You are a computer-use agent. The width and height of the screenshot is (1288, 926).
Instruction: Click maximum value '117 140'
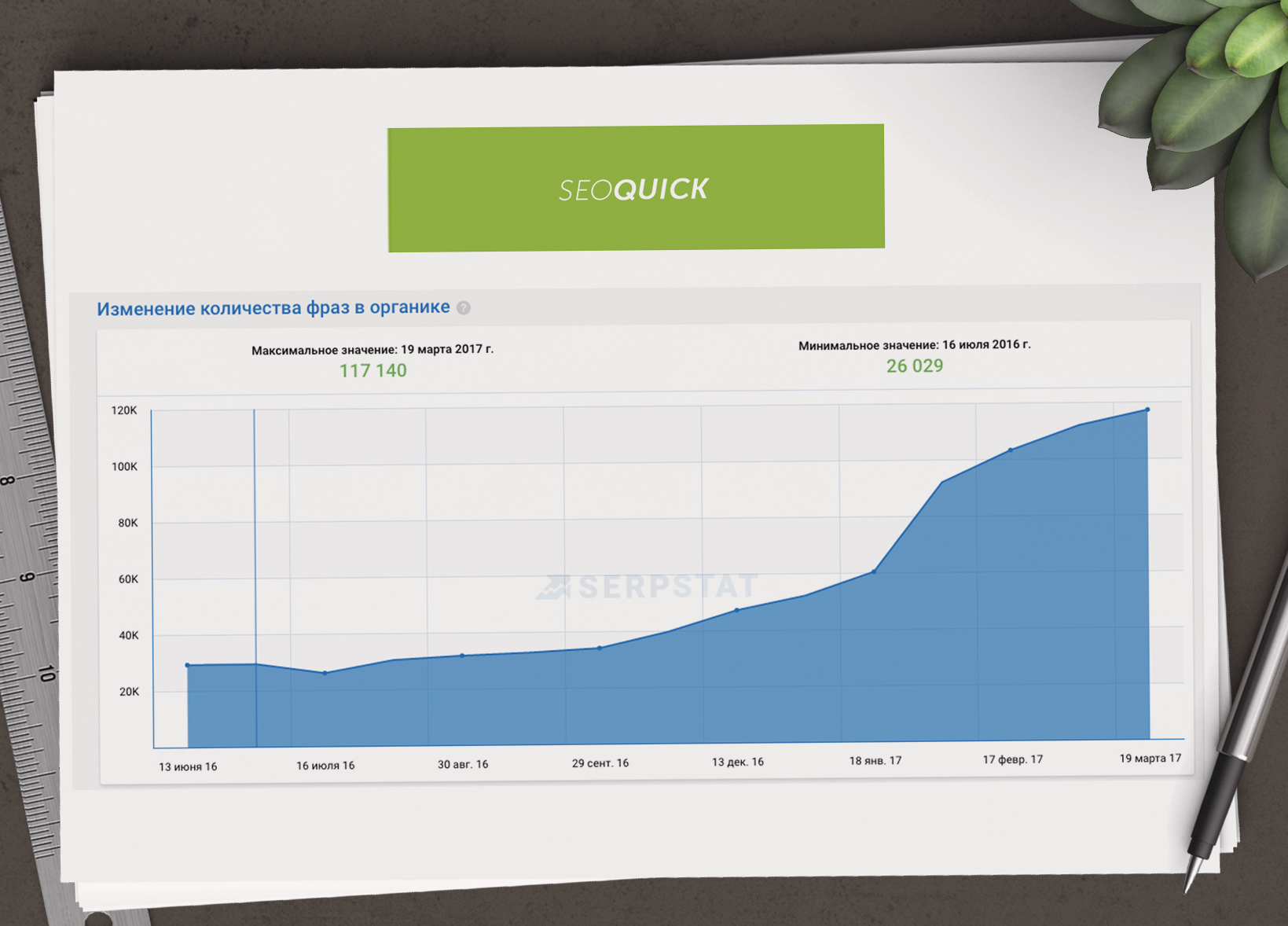click(x=372, y=370)
